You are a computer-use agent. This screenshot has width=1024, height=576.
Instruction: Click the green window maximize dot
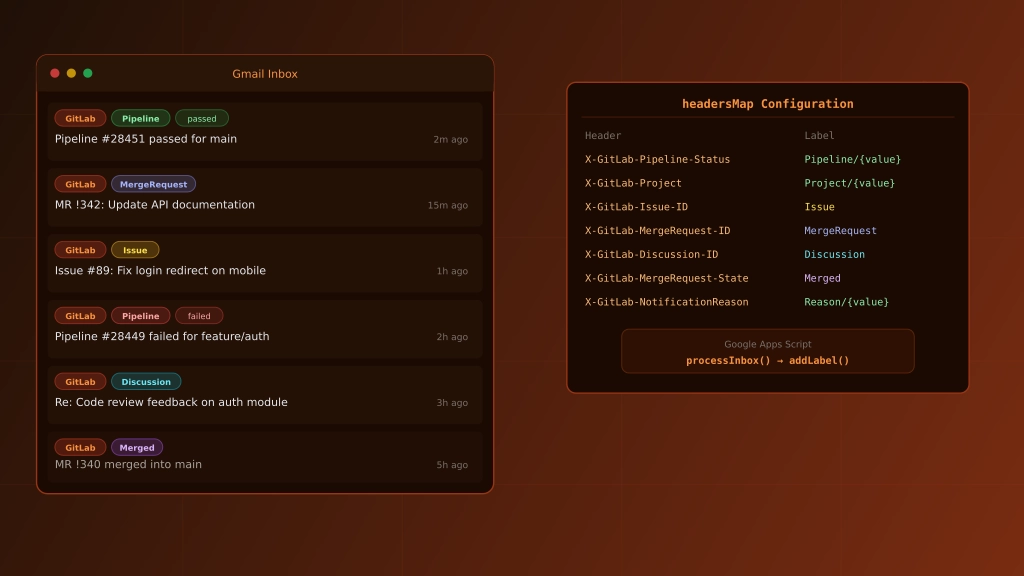(88, 73)
